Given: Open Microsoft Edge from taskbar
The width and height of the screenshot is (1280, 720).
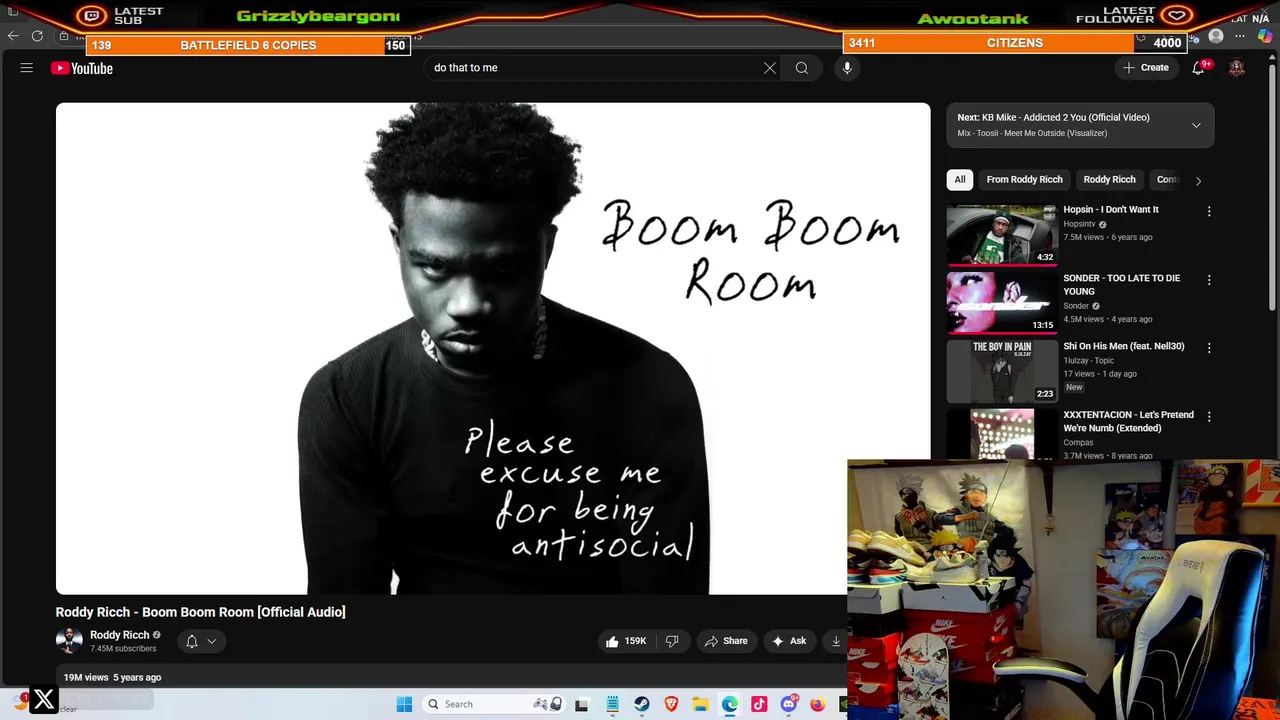Looking at the screenshot, I should [x=730, y=704].
